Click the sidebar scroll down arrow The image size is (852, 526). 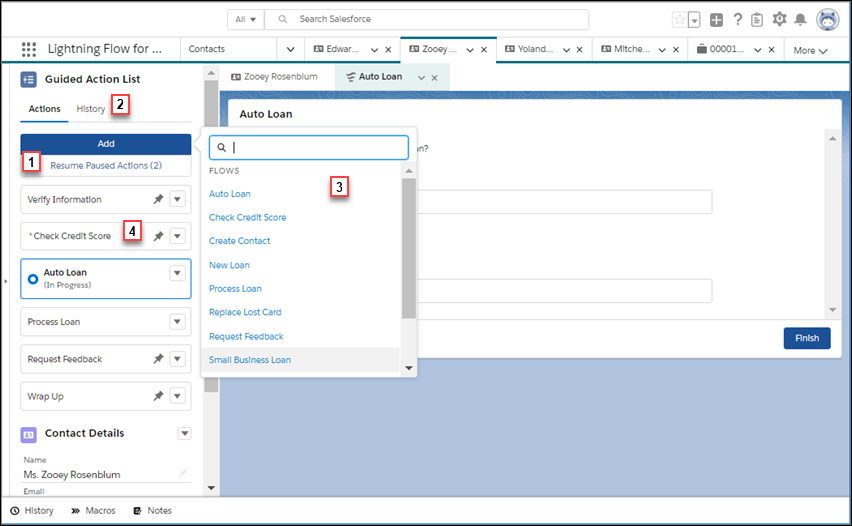(x=211, y=488)
